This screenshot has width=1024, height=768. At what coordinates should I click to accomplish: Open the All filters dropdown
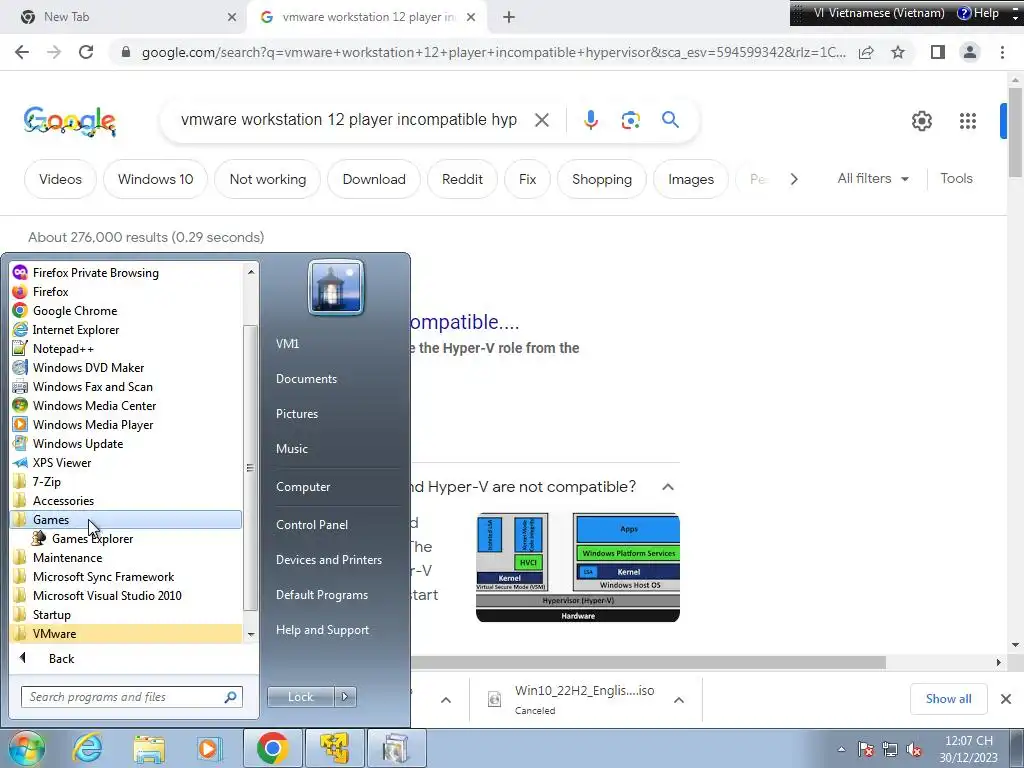872,178
